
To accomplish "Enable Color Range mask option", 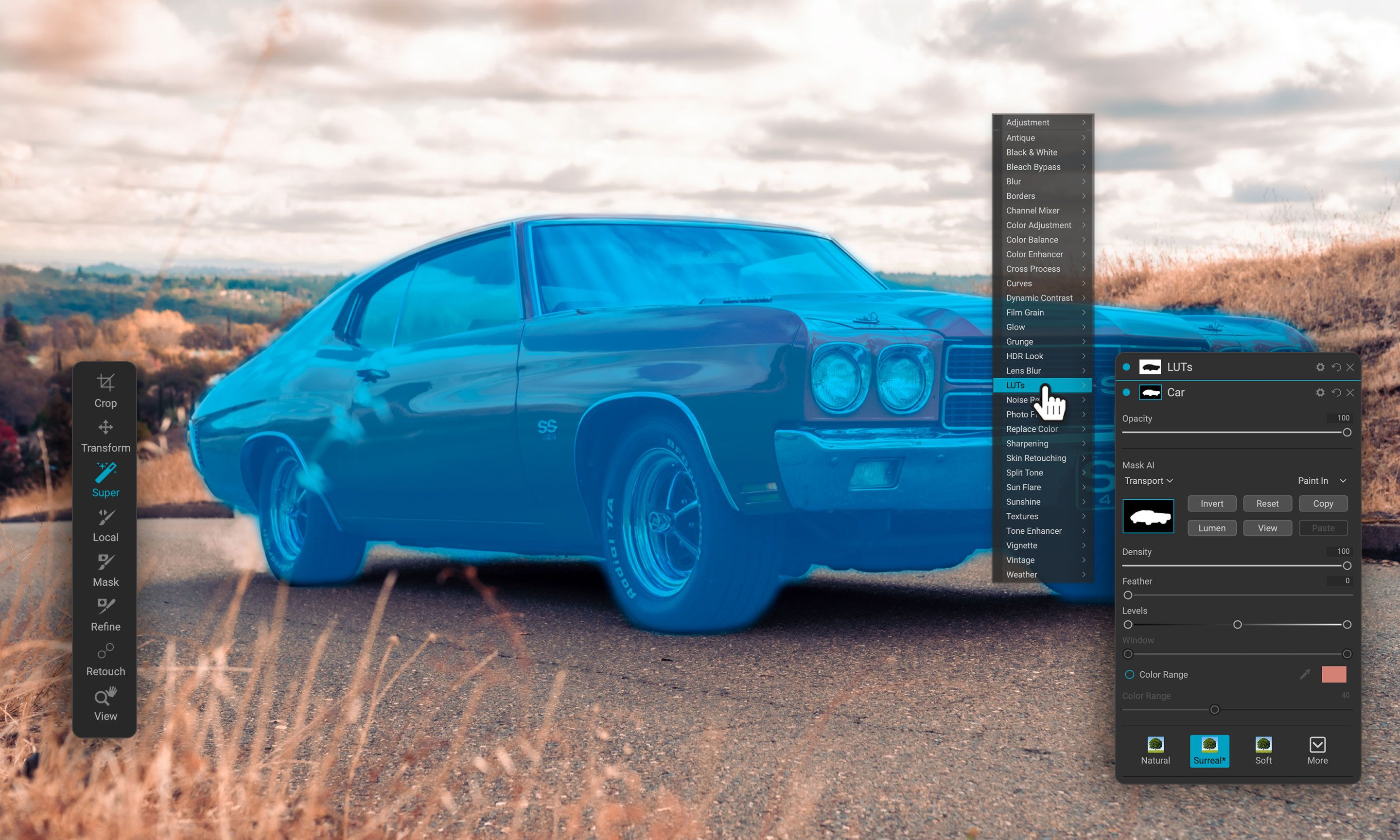I will (x=1128, y=674).
